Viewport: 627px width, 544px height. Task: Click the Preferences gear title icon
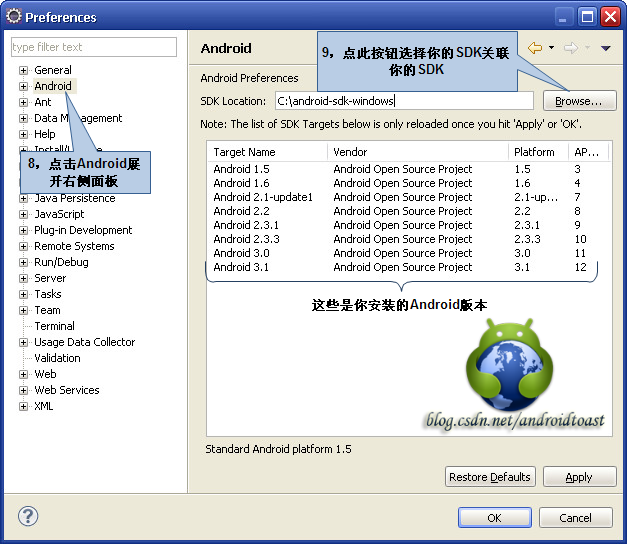point(14,16)
